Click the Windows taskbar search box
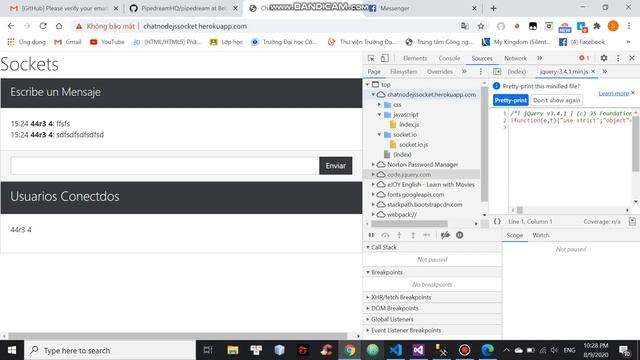Viewport: 640px width, 360px height. click(x=110, y=350)
